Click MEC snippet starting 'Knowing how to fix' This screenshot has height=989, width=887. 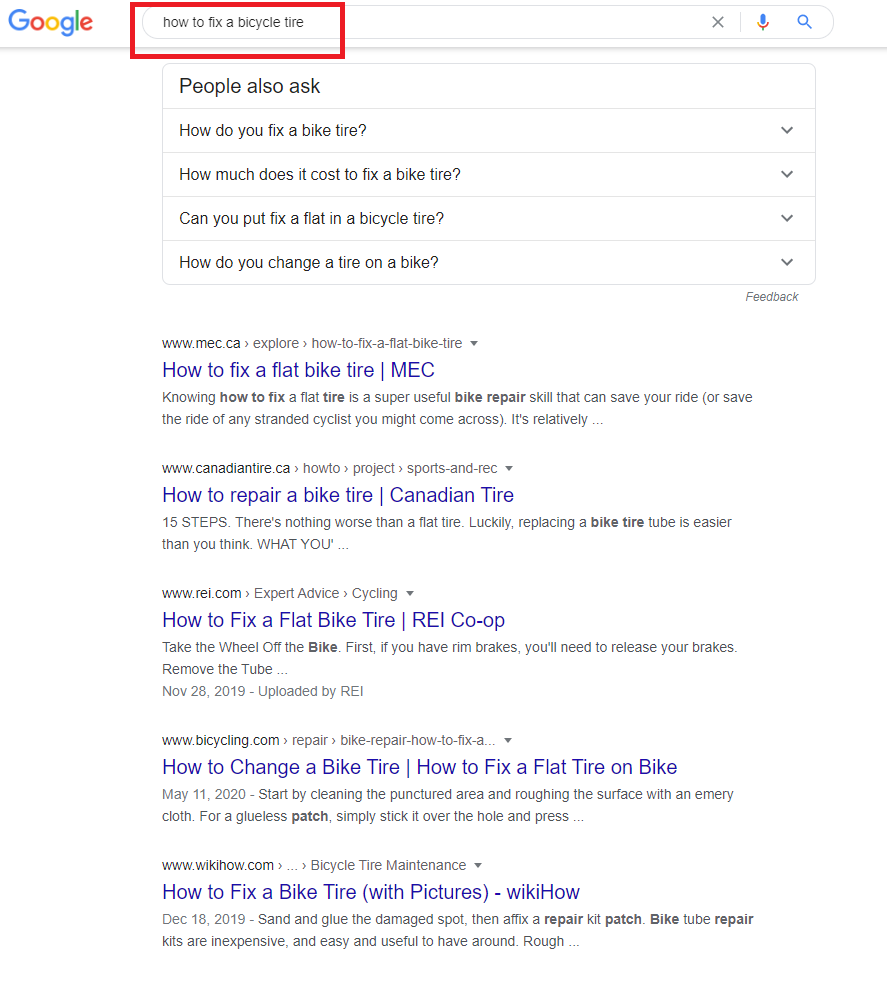pos(457,408)
